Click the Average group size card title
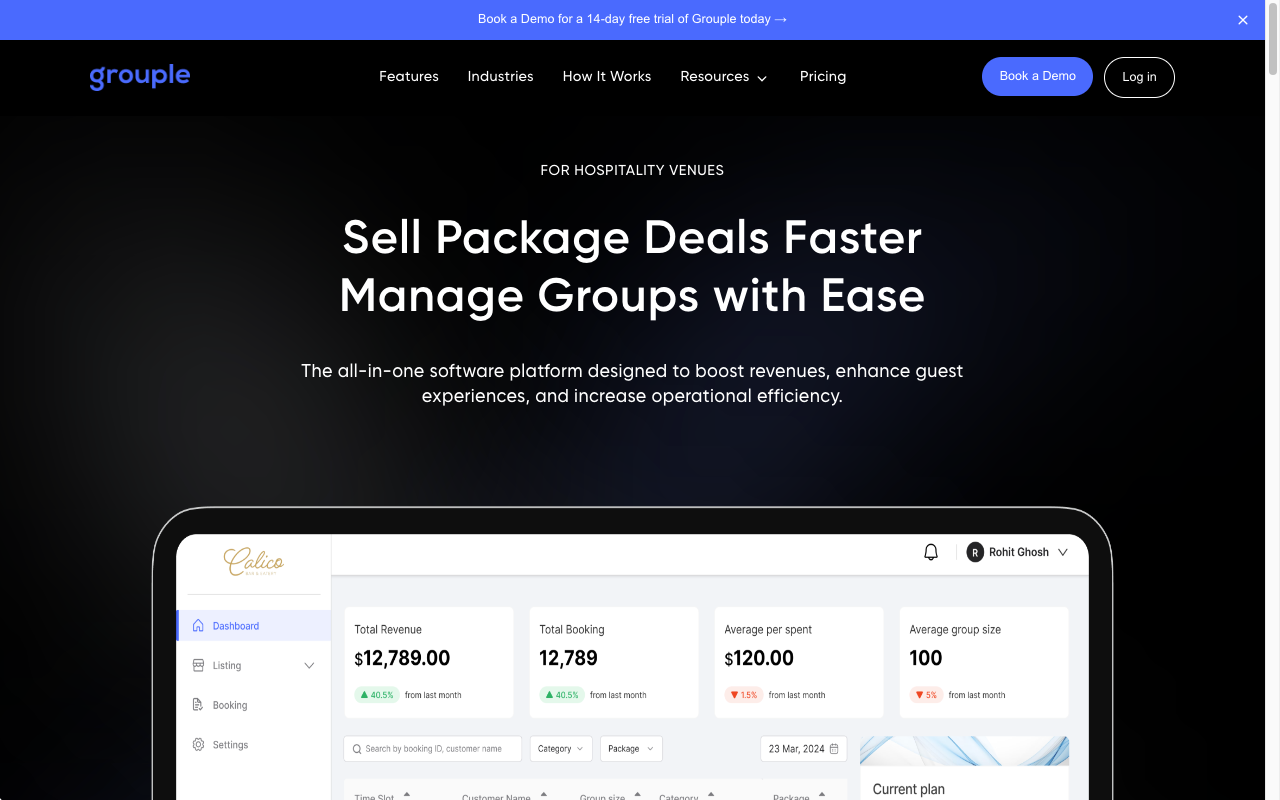Image resolution: width=1280 pixels, height=800 pixels. tap(955, 630)
